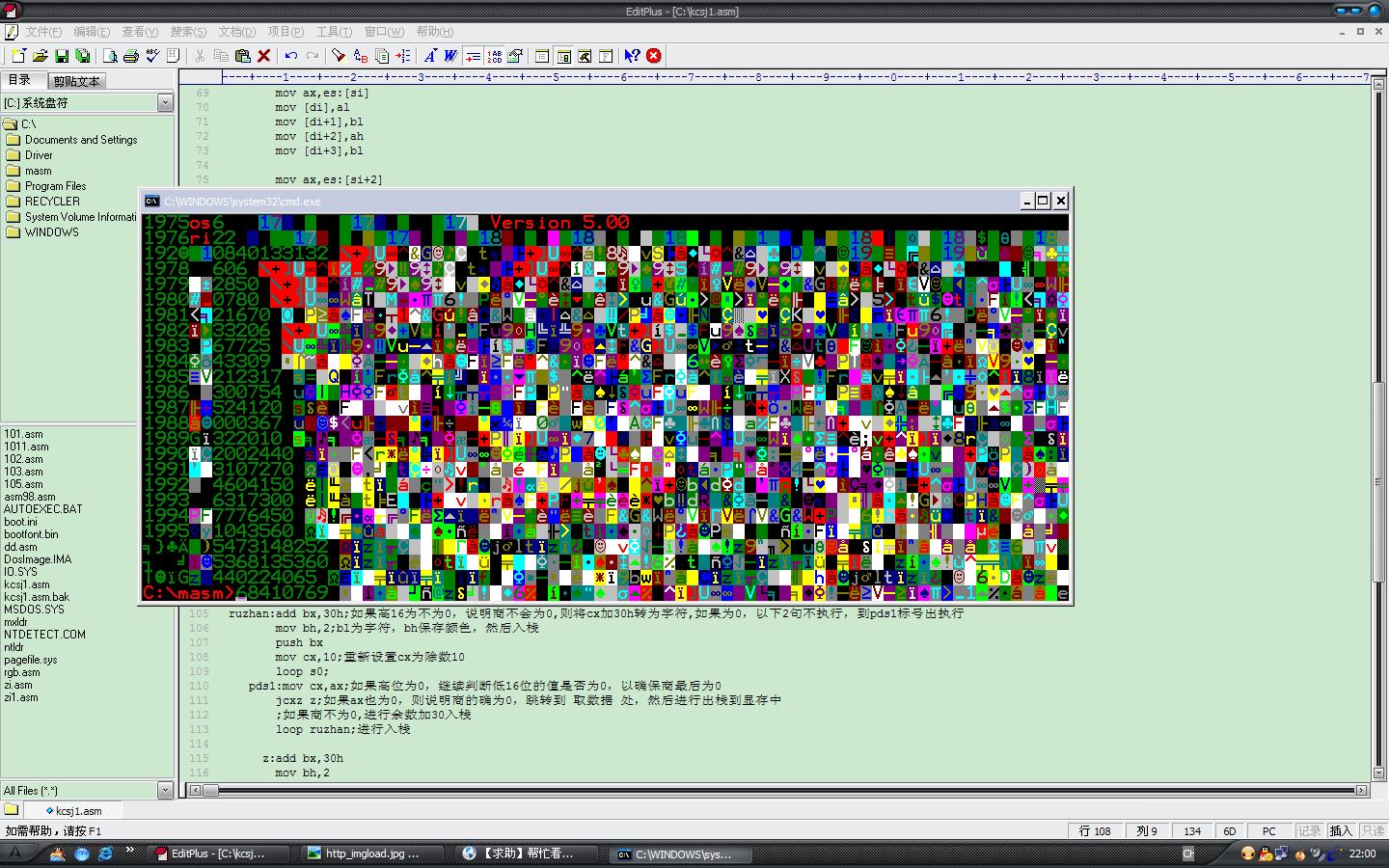Image resolution: width=1389 pixels, height=868 pixels.
Task: Select the masm folder in the tree
Action: pyautogui.click(x=39, y=171)
